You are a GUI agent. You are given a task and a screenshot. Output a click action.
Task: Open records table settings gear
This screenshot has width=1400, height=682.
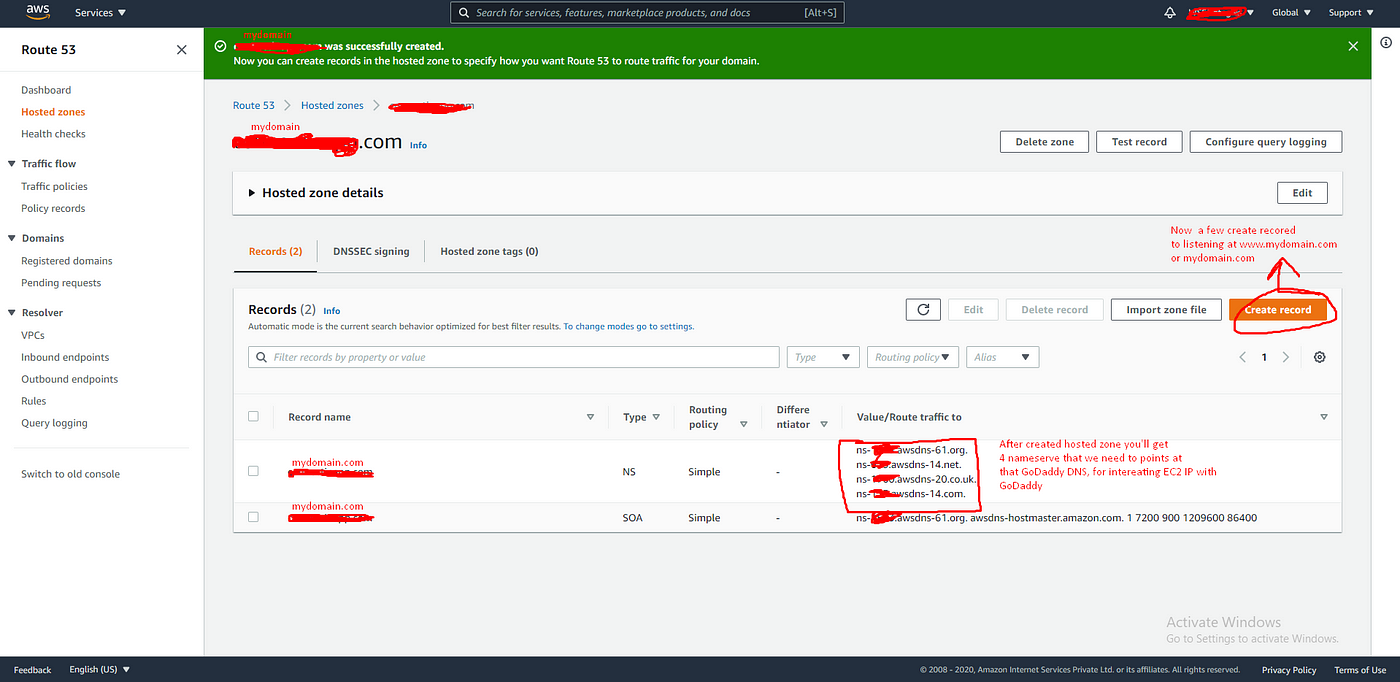point(1320,357)
